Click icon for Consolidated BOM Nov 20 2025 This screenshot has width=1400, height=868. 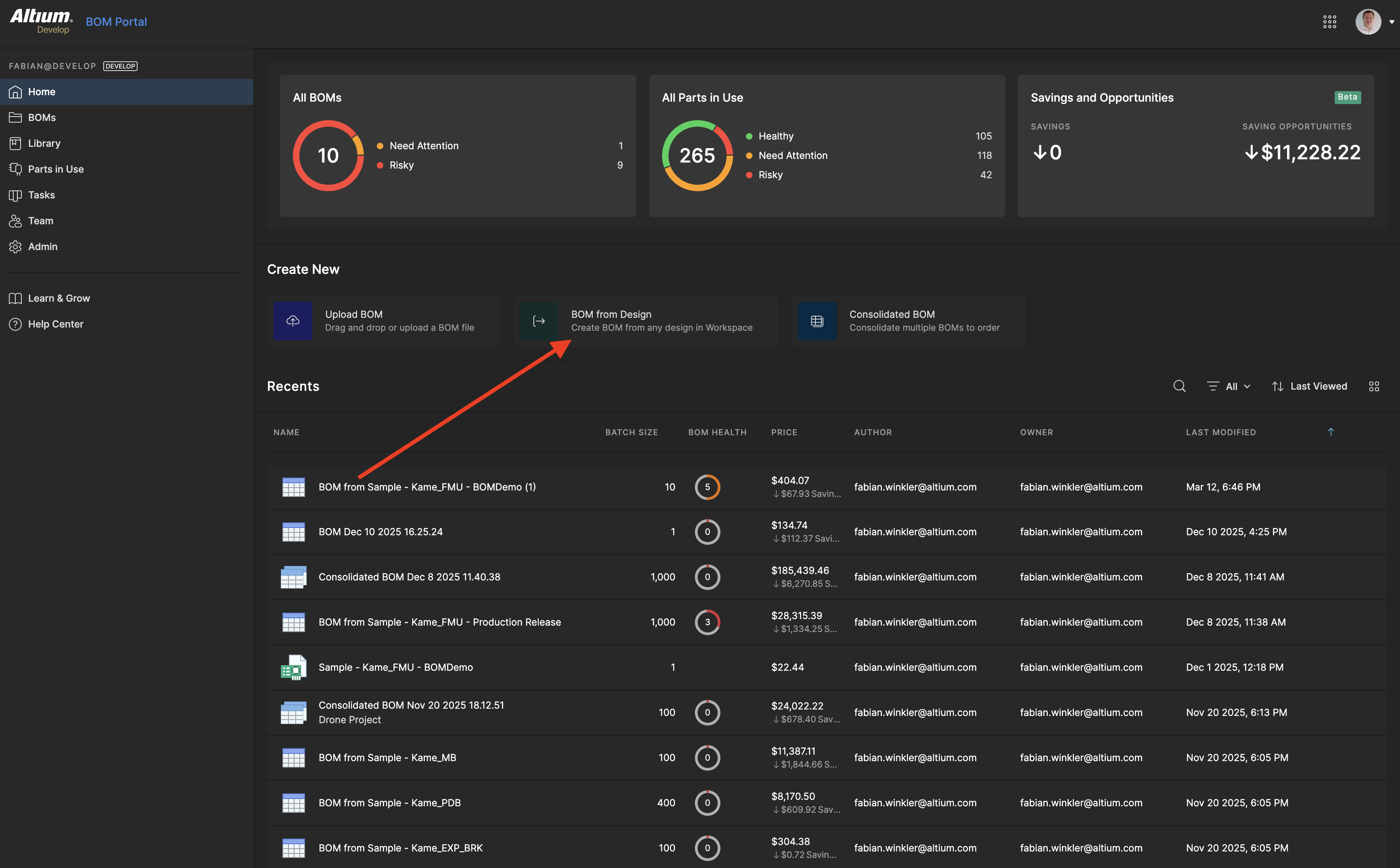click(293, 712)
